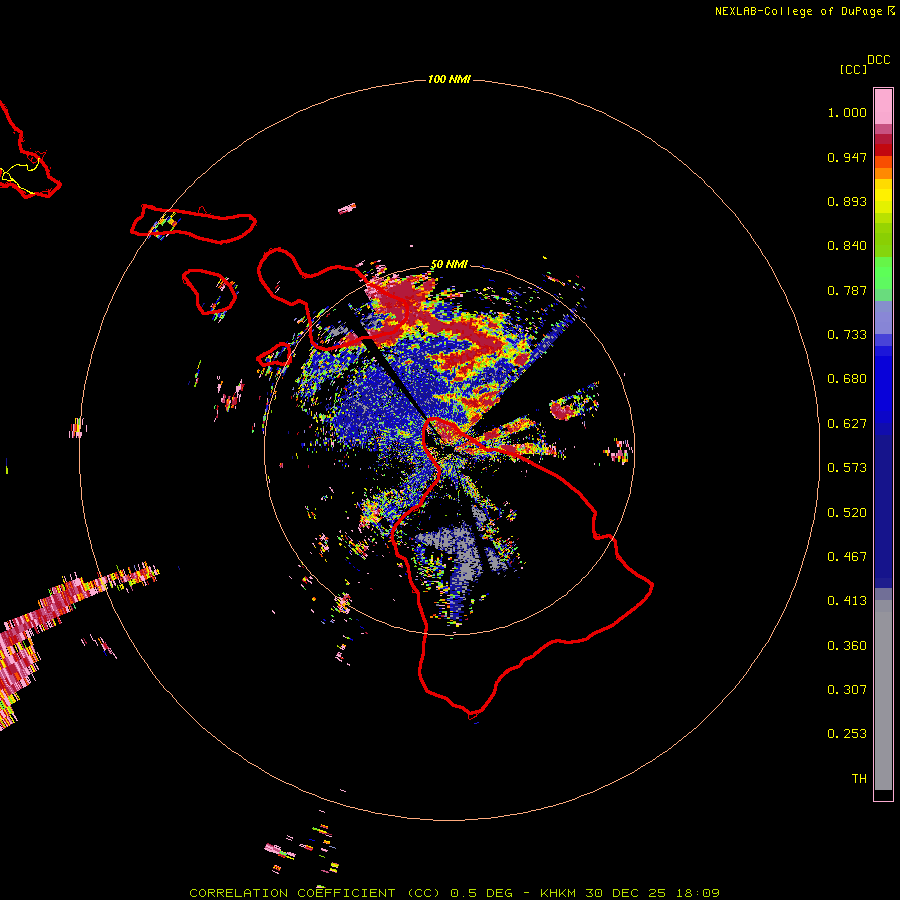Viewport: 900px width, 900px height.
Task: Pick the bright green swatch on color bar
Action: tap(883, 273)
